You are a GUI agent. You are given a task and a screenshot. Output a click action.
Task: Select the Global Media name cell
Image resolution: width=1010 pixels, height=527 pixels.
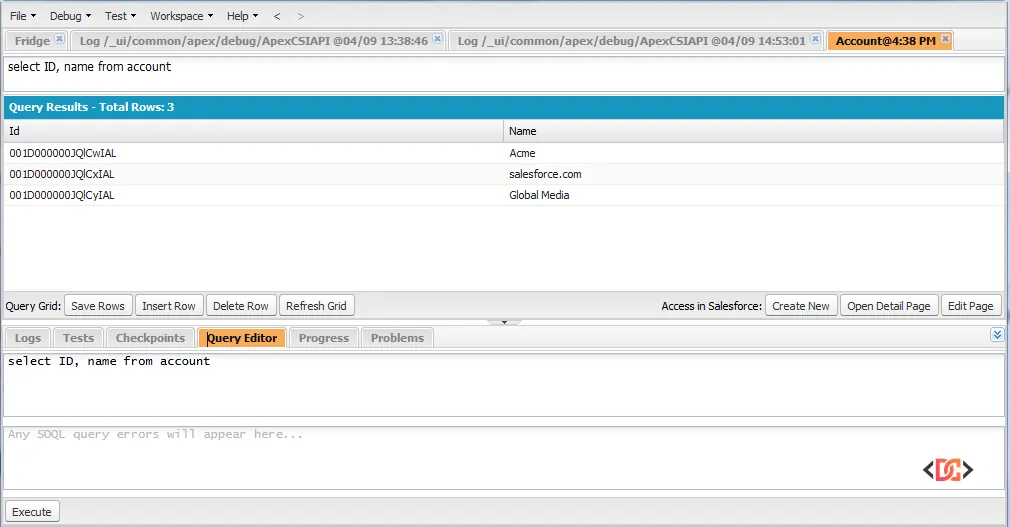pos(754,195)
